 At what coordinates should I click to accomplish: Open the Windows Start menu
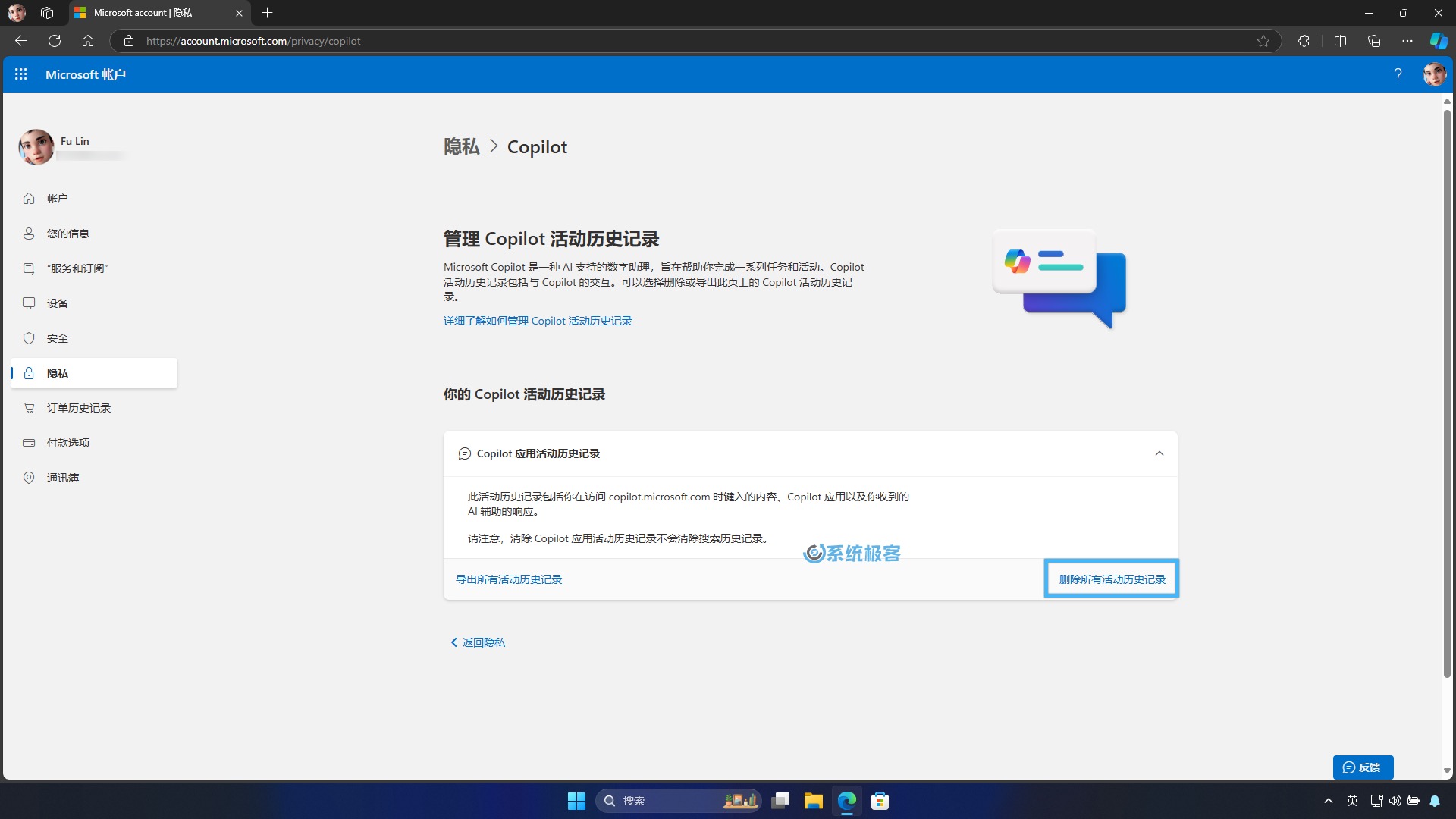point(576,801)
